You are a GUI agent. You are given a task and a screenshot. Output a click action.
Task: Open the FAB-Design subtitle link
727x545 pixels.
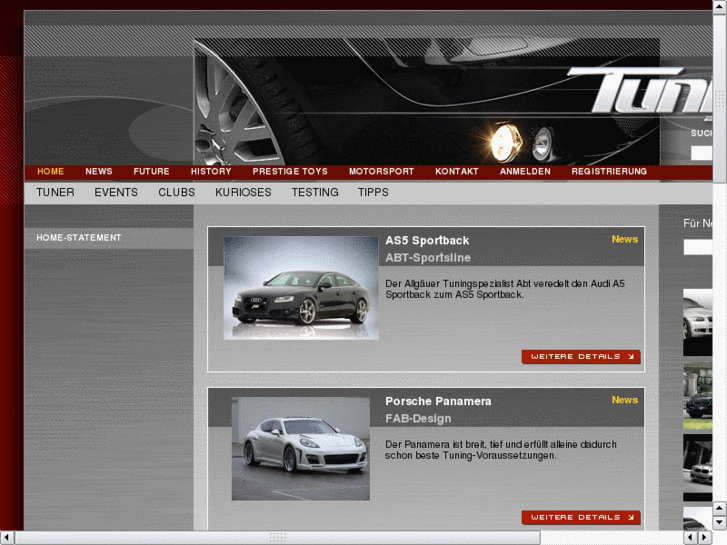(x=418, y=419)
